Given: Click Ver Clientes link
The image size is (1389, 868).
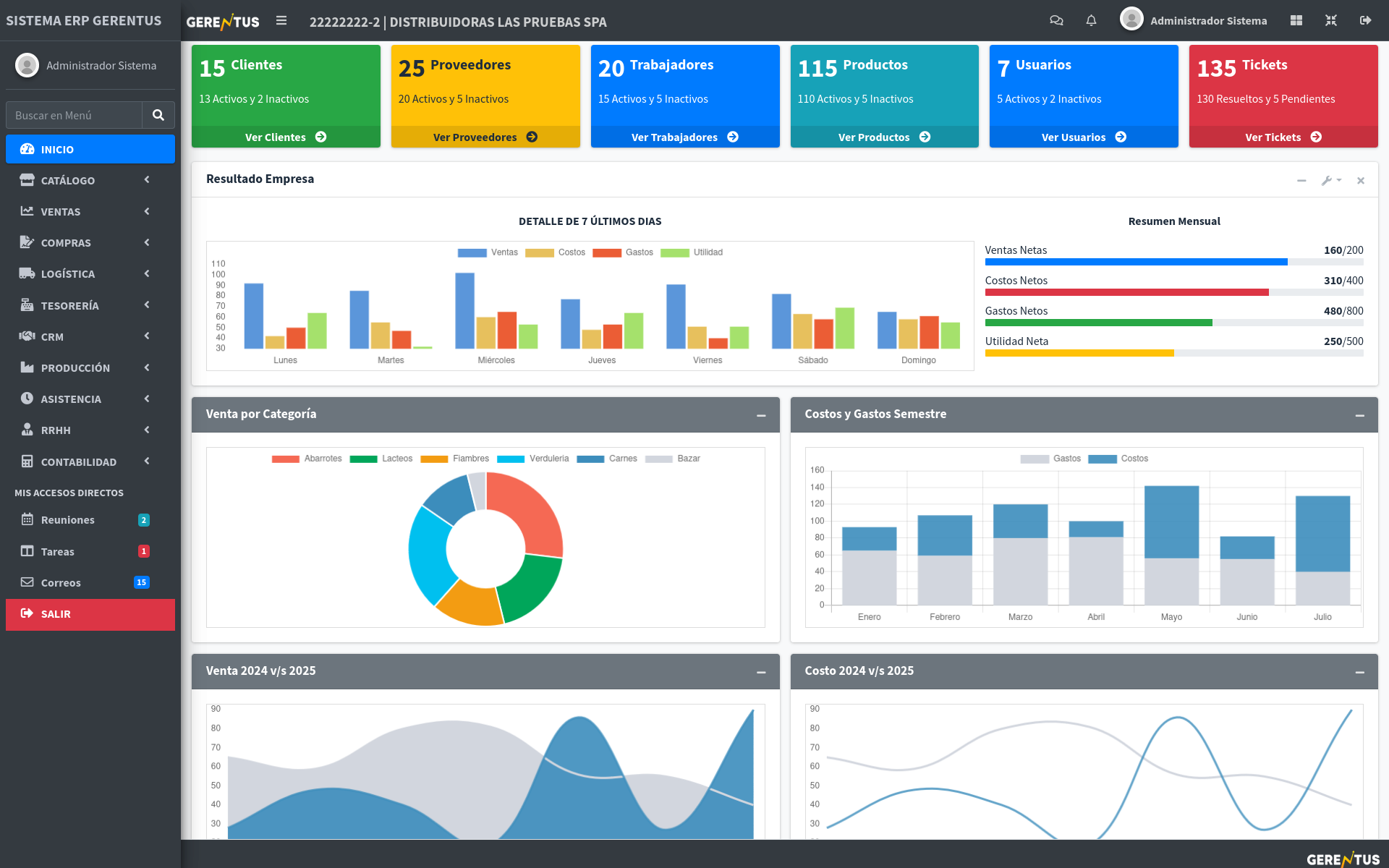Looking at the screenshot, I should click(286, 137).
